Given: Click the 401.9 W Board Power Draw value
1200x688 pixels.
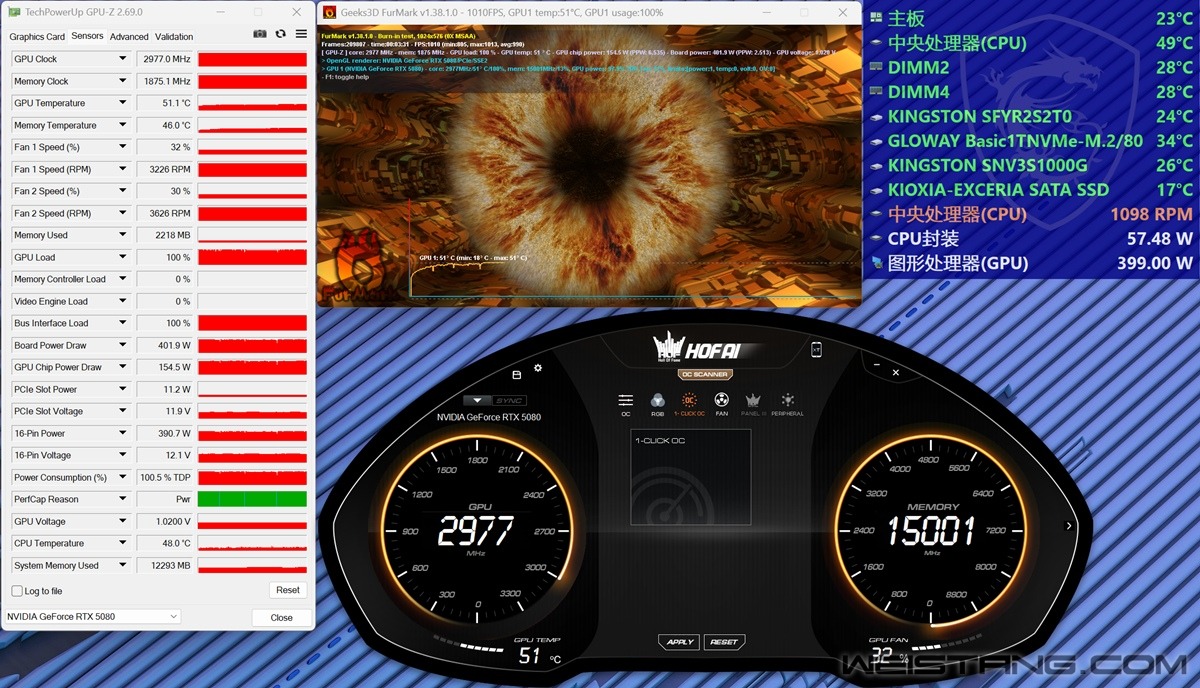Looking at the screenshot, I should (164, 345).
